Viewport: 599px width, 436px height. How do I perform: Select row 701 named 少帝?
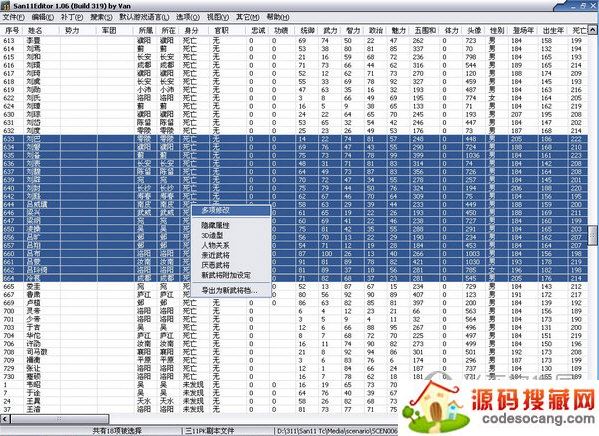[294, 319]
